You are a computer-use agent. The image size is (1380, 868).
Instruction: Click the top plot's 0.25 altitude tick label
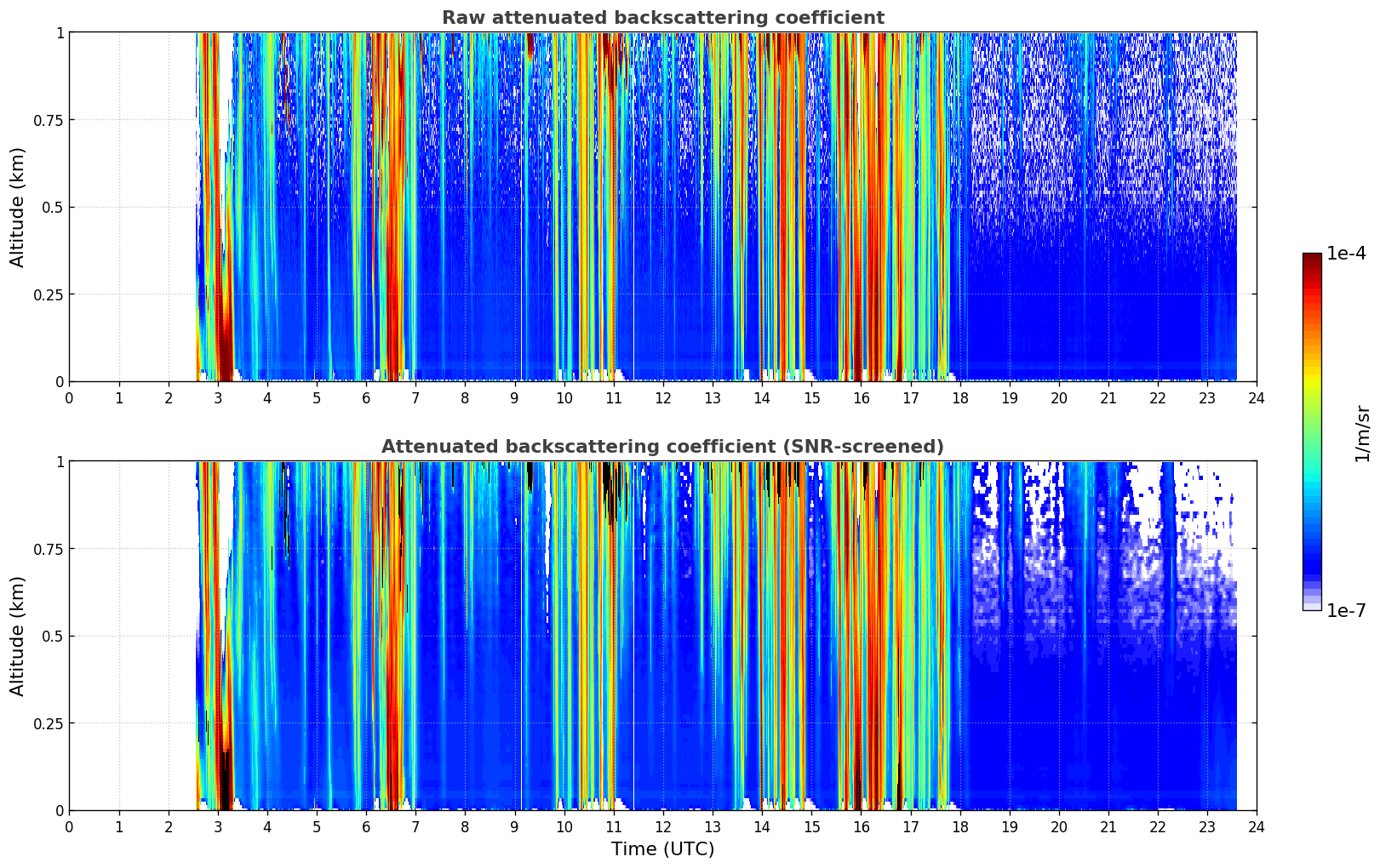[x=49, y=294]
